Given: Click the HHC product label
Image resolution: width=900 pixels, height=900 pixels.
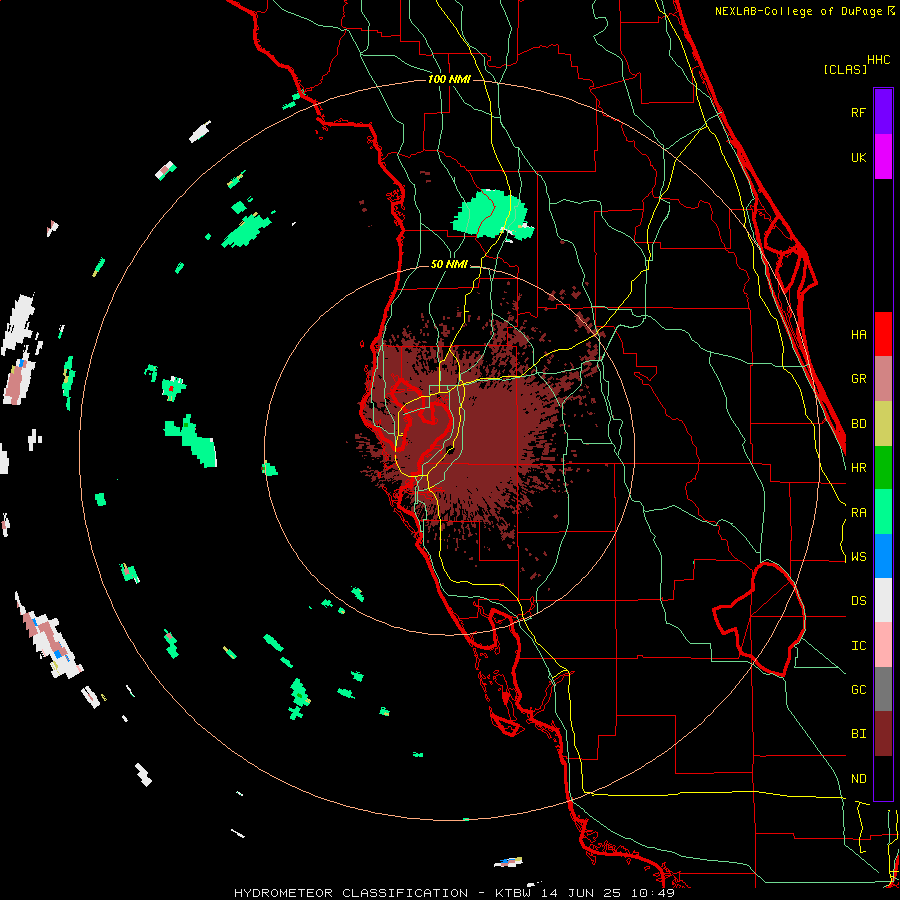Looking at the screenshot, I should click(879, 60).
